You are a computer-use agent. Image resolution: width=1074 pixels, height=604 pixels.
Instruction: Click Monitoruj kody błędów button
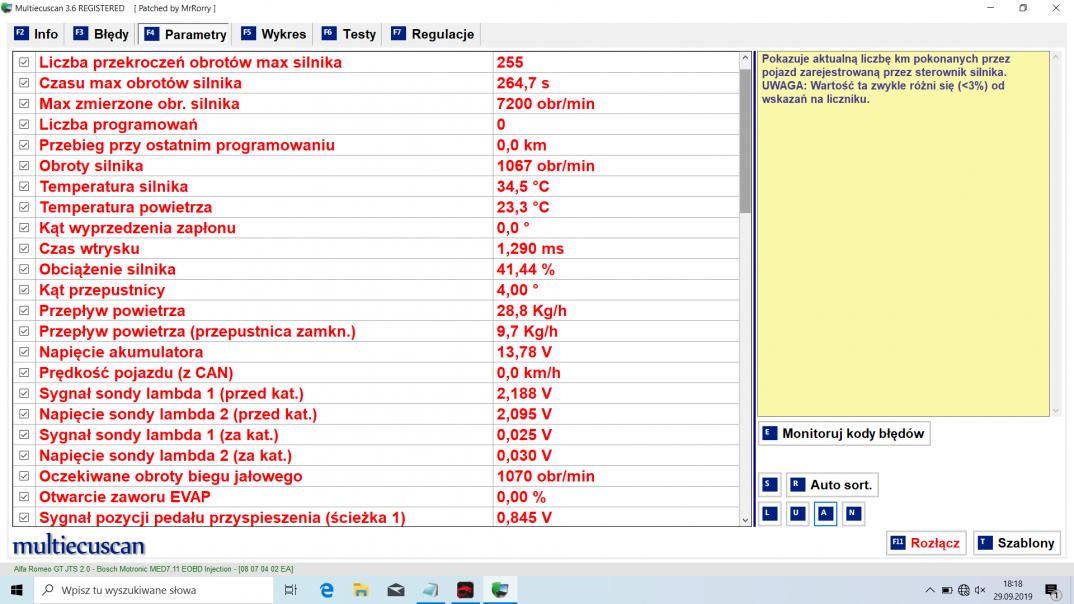click(843, 434)
